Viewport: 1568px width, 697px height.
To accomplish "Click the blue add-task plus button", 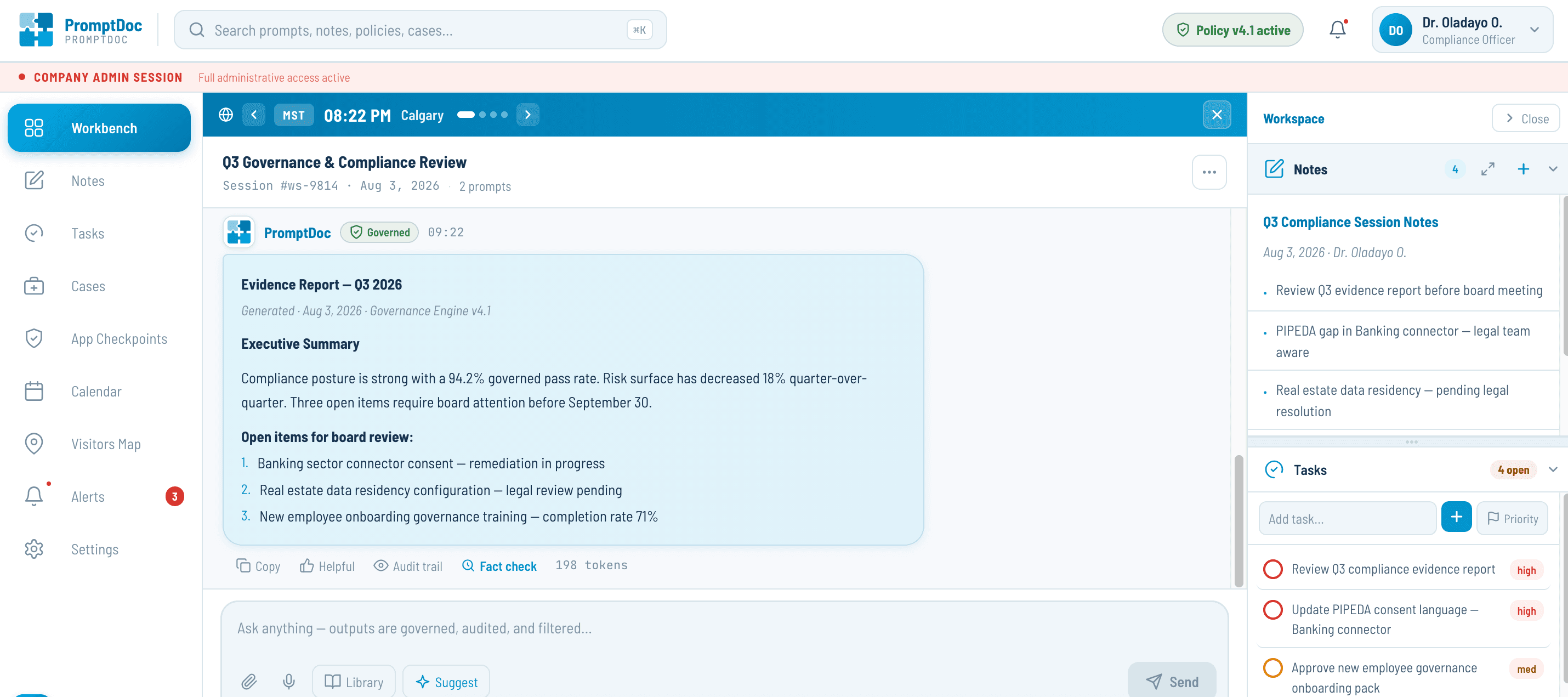I will [1456, 518].
